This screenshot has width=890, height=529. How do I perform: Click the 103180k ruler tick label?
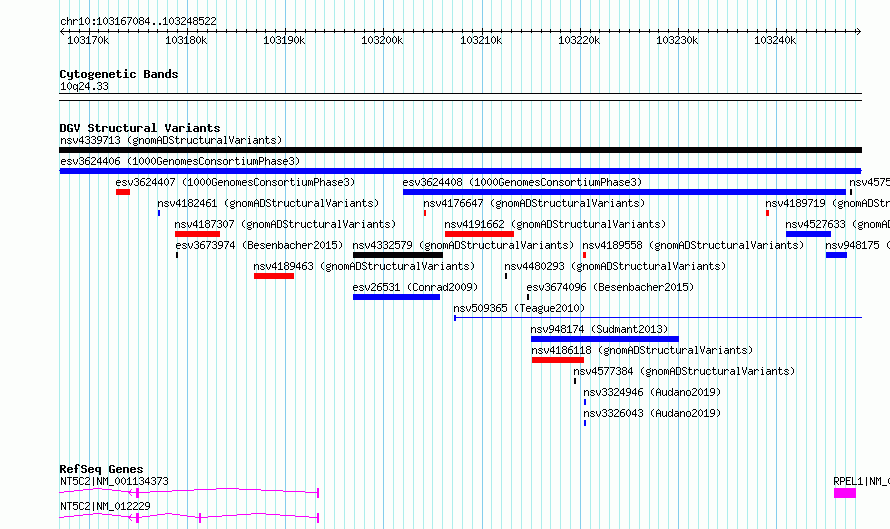(x=186, y=40)
